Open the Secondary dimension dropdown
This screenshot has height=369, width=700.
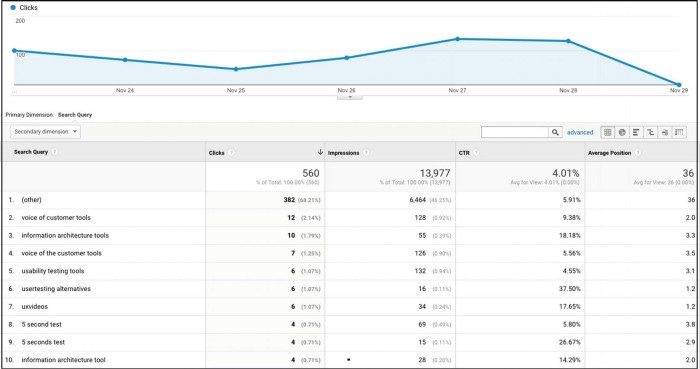(45, 132)
